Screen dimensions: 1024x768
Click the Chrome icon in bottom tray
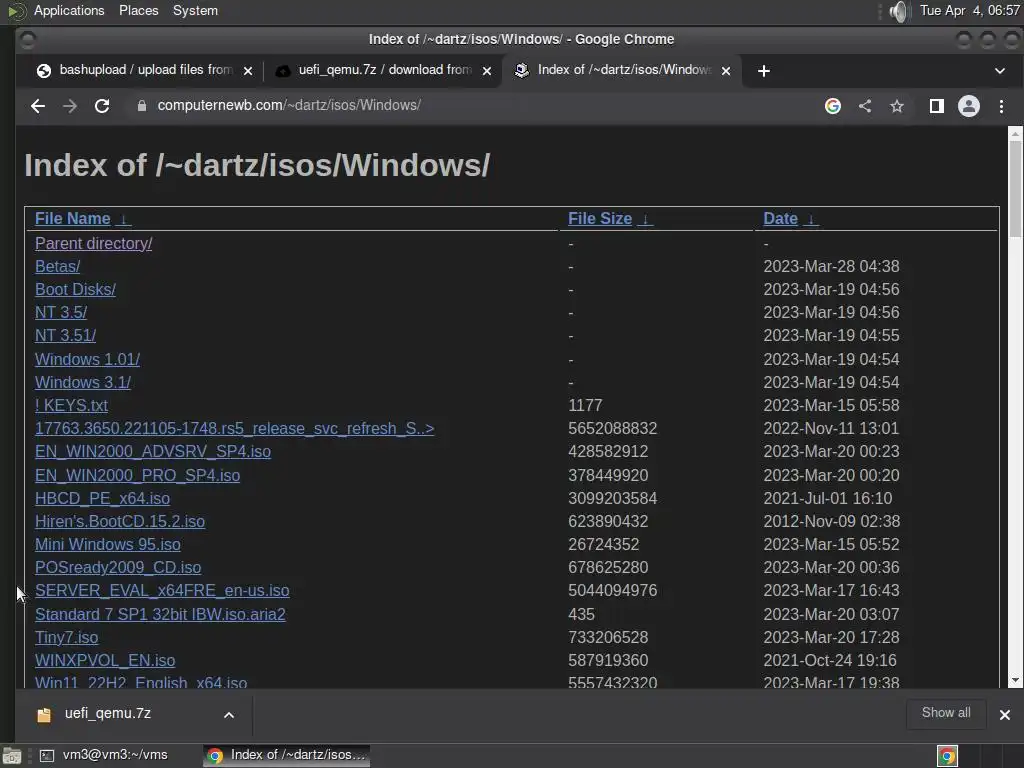(x=947, y=756)
